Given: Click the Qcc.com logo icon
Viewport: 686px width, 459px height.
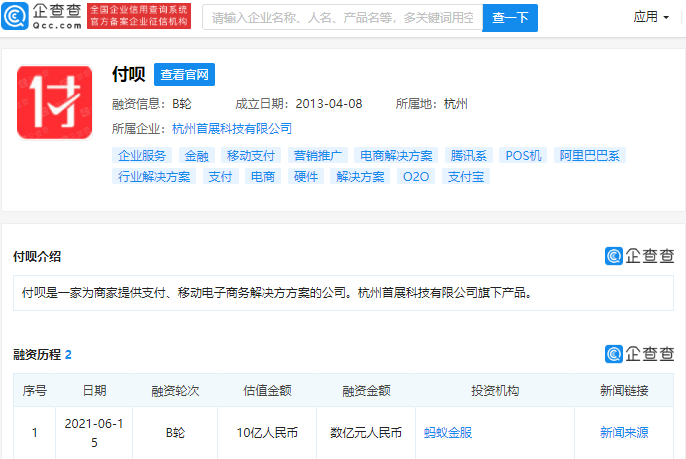Looking at the screenshot, I should click(15, 16).
